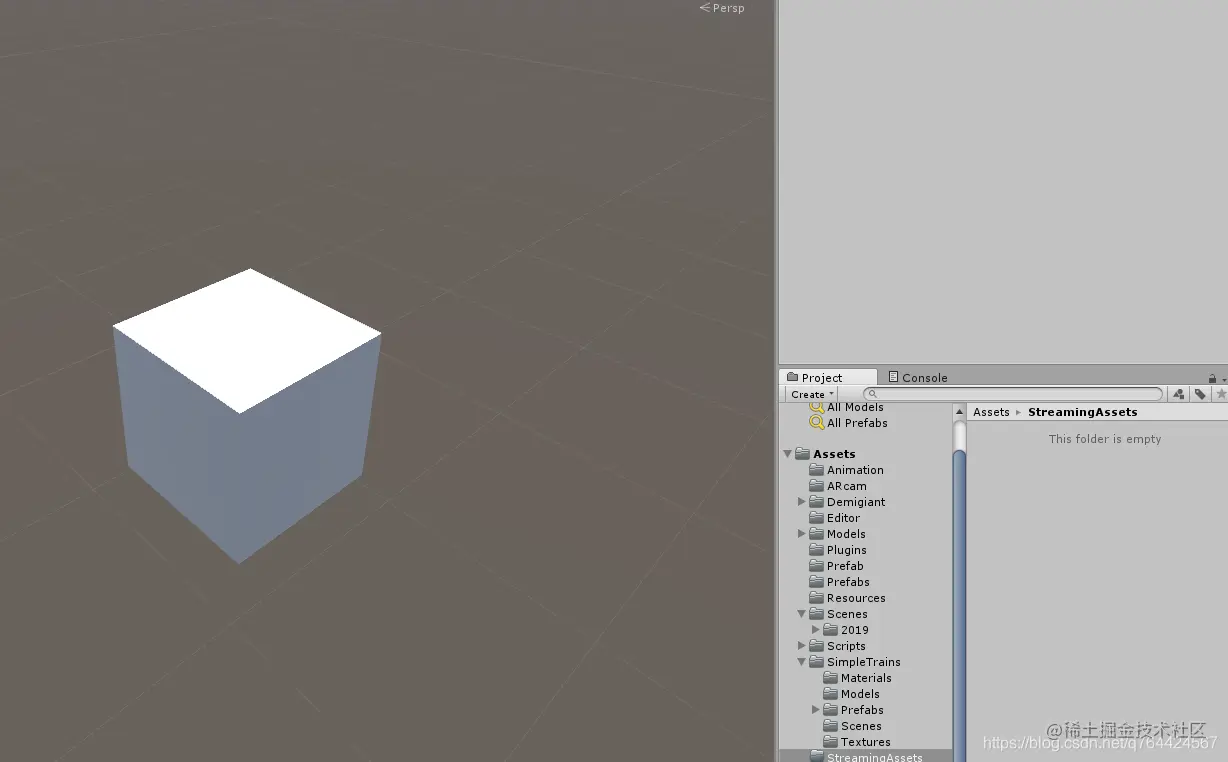1228x762 pixels.
Task: Select the cube in the scene view
Action: (x=246, y=416)
